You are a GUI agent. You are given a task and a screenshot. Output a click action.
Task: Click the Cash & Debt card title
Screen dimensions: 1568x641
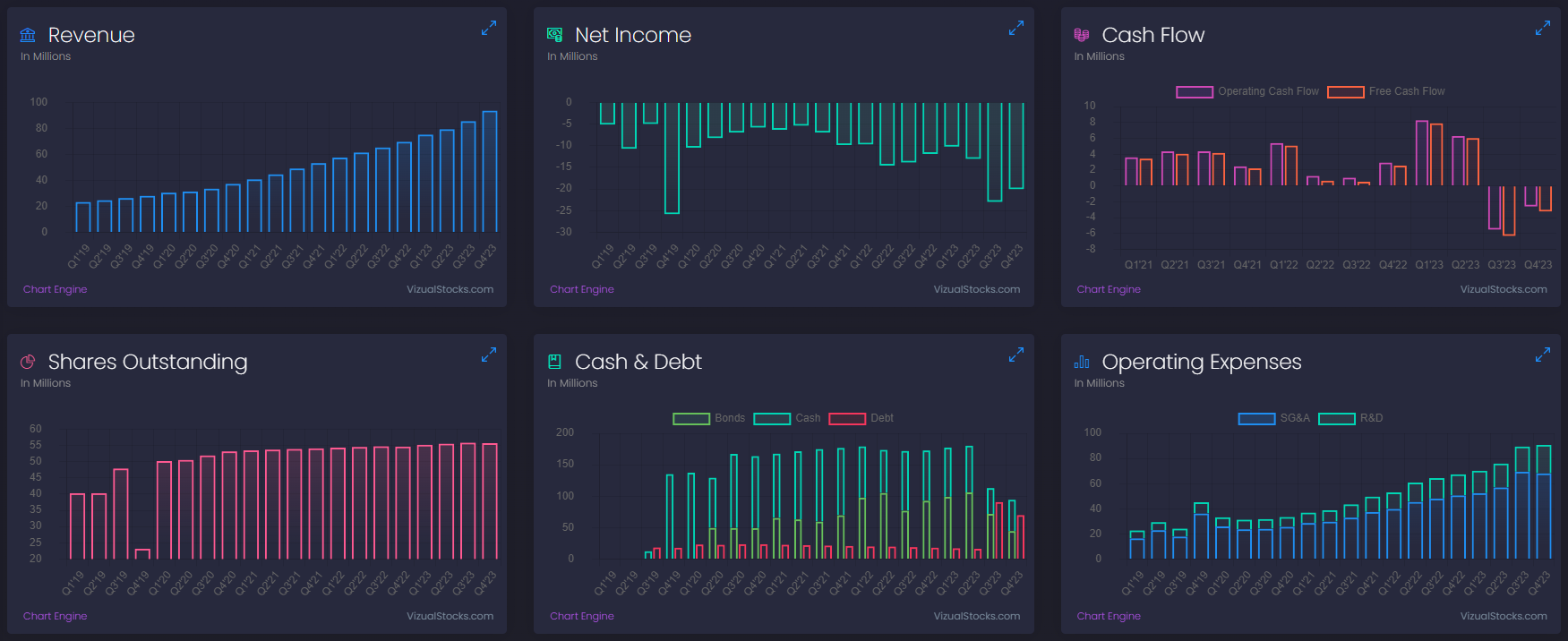tap(638, 362)
